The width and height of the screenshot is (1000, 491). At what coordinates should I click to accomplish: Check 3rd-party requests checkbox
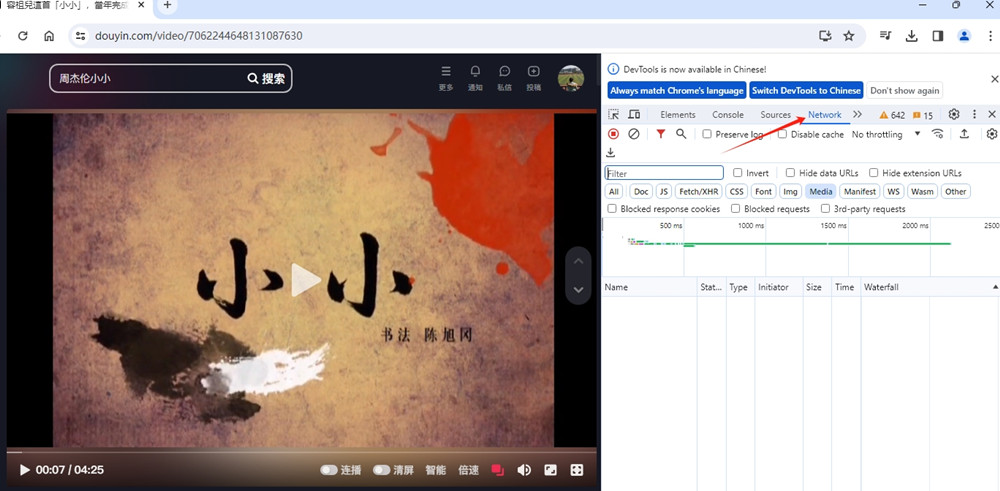click(x=825, y=209)
